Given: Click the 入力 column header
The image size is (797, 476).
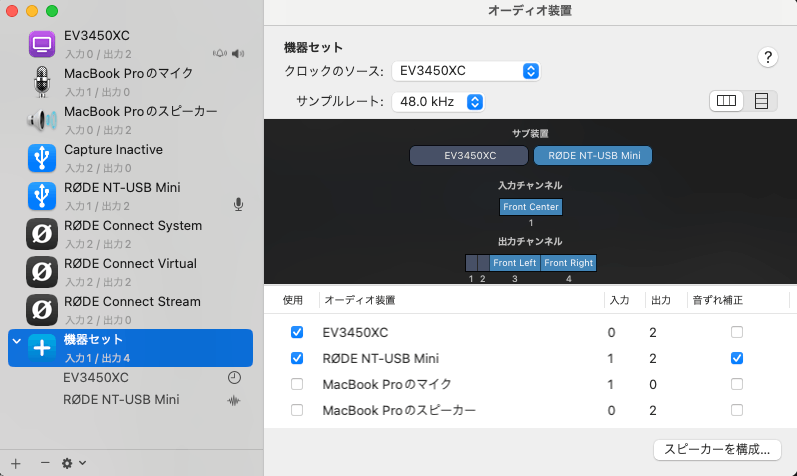Looking at the screenshot, I should click(619, 300).
